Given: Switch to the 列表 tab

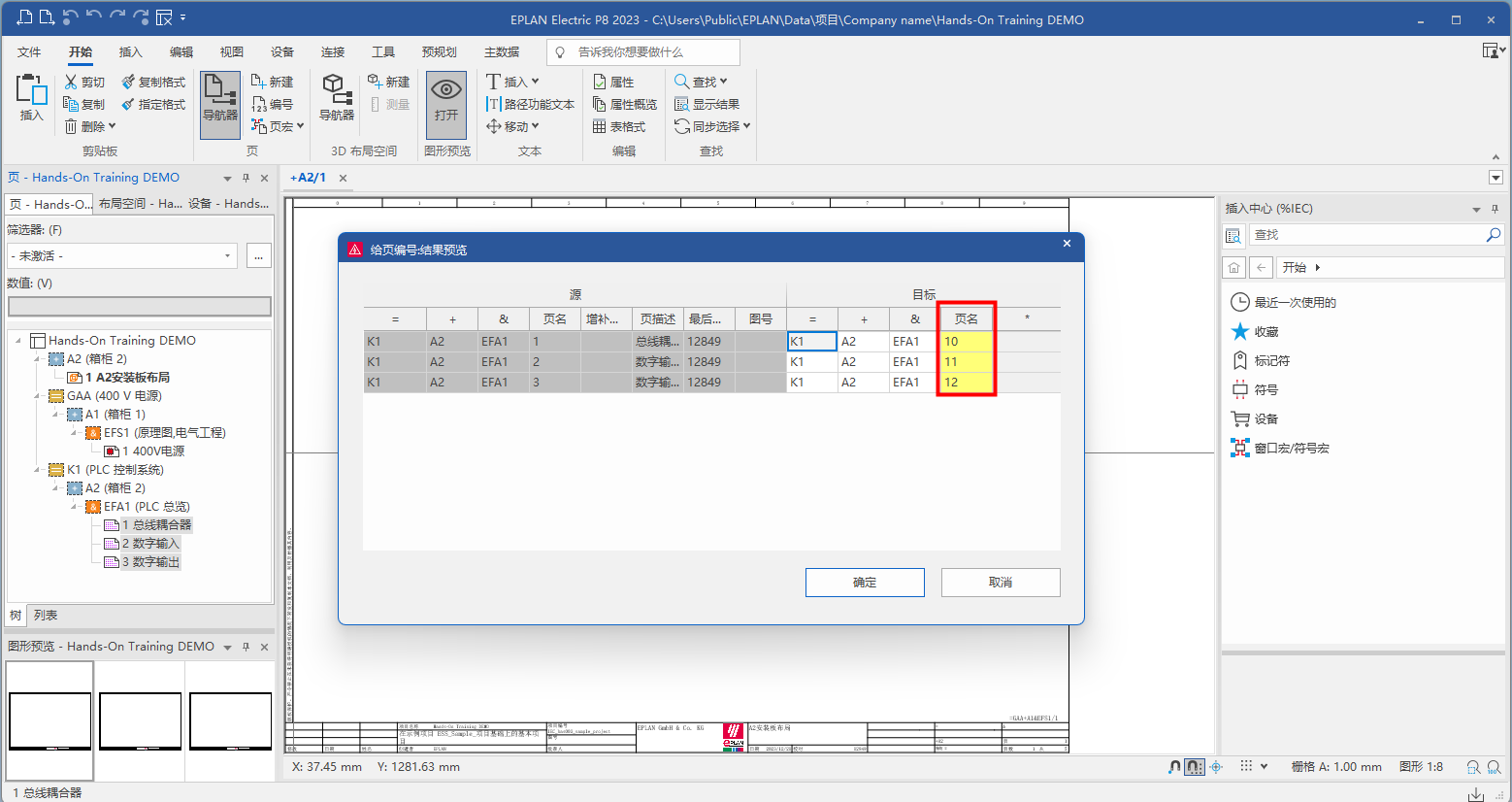Looking at the screenshot, I should click(x=46, y=616).
